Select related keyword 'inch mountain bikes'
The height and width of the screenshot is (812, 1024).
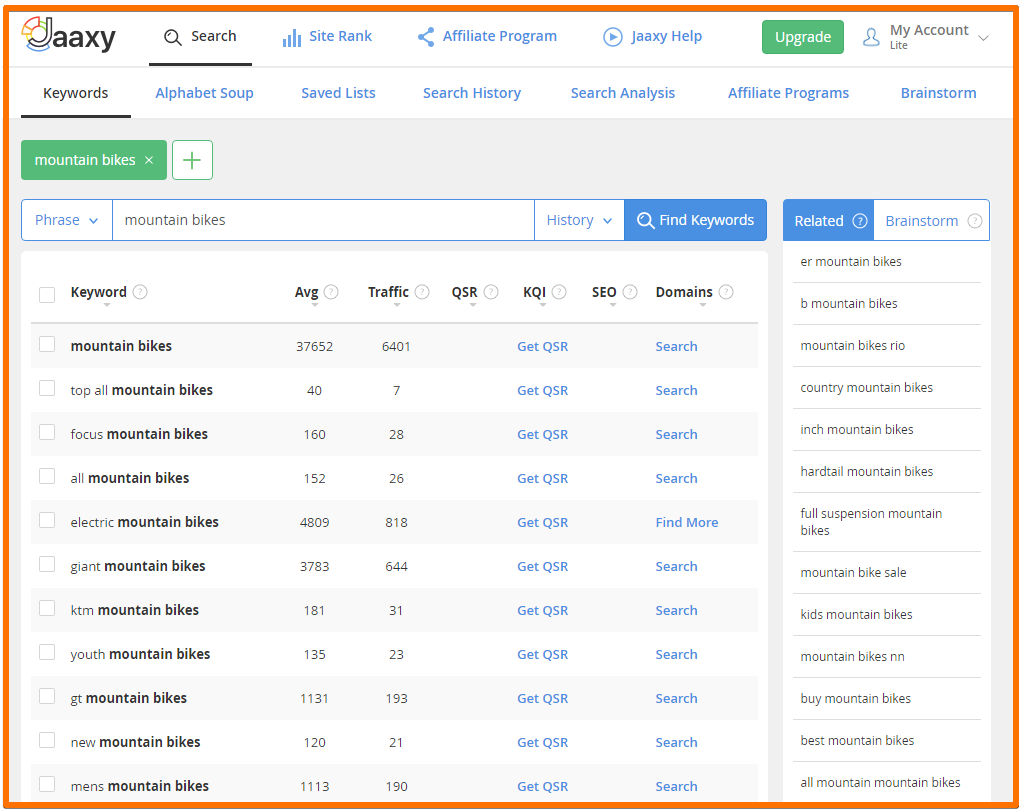click(857, 429)
